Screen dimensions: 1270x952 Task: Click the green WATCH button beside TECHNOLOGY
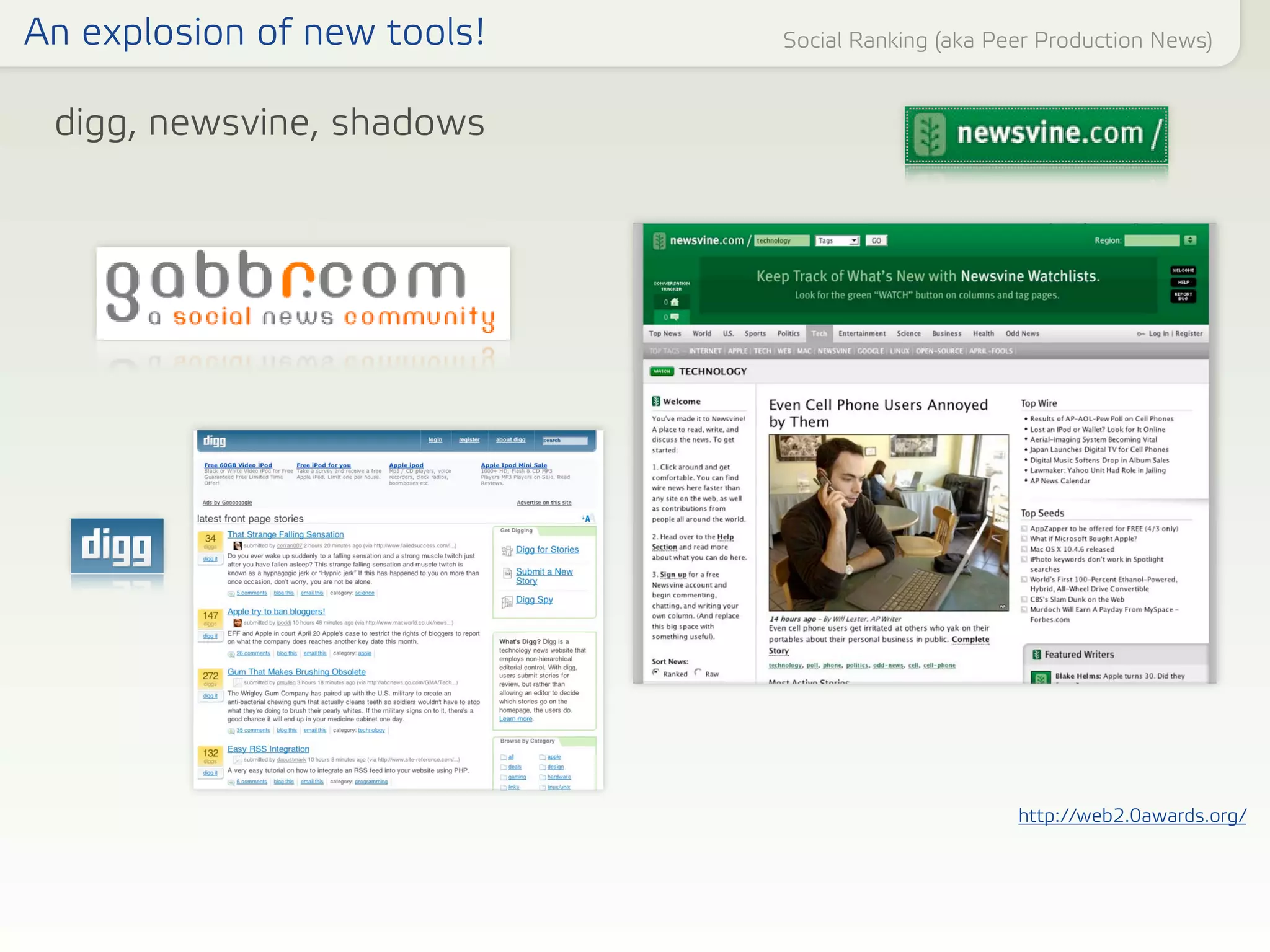pyautogui.click(x=662, y=371)
